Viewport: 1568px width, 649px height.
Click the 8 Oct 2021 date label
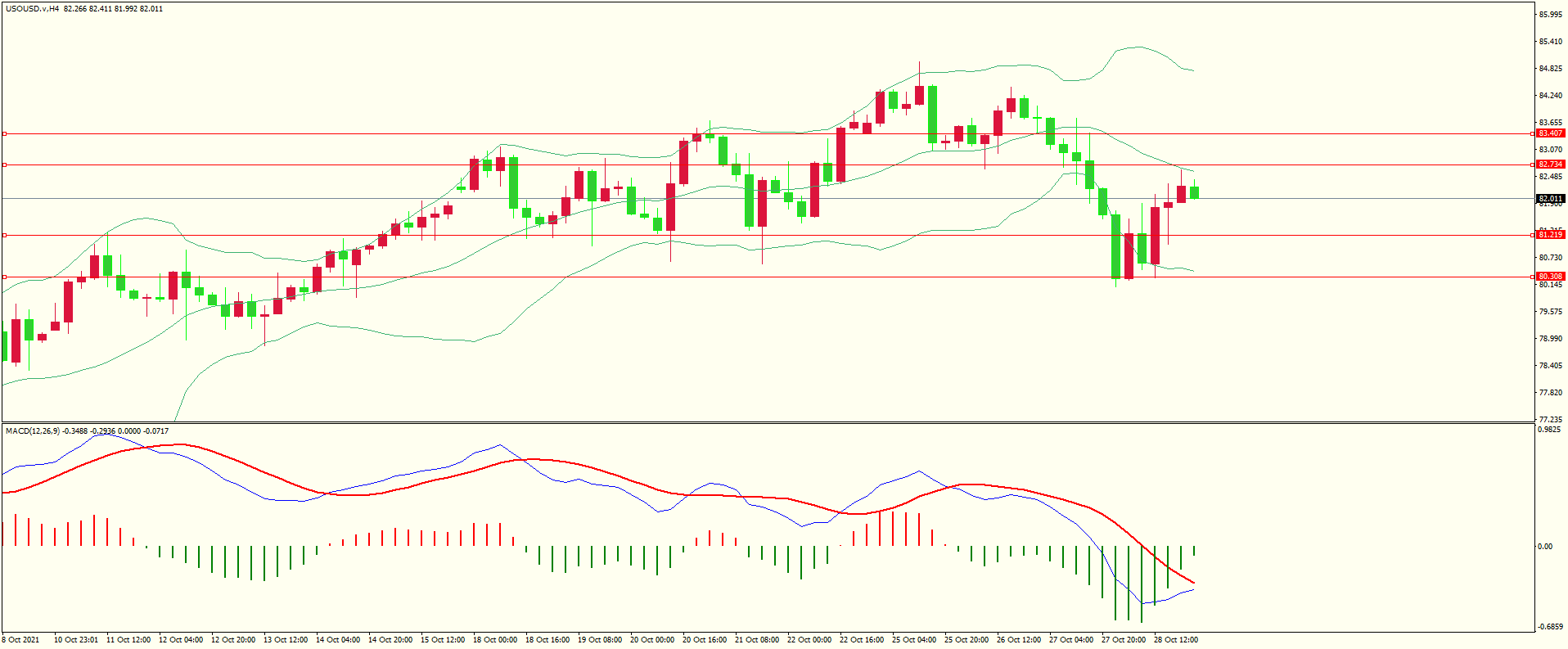20,640
